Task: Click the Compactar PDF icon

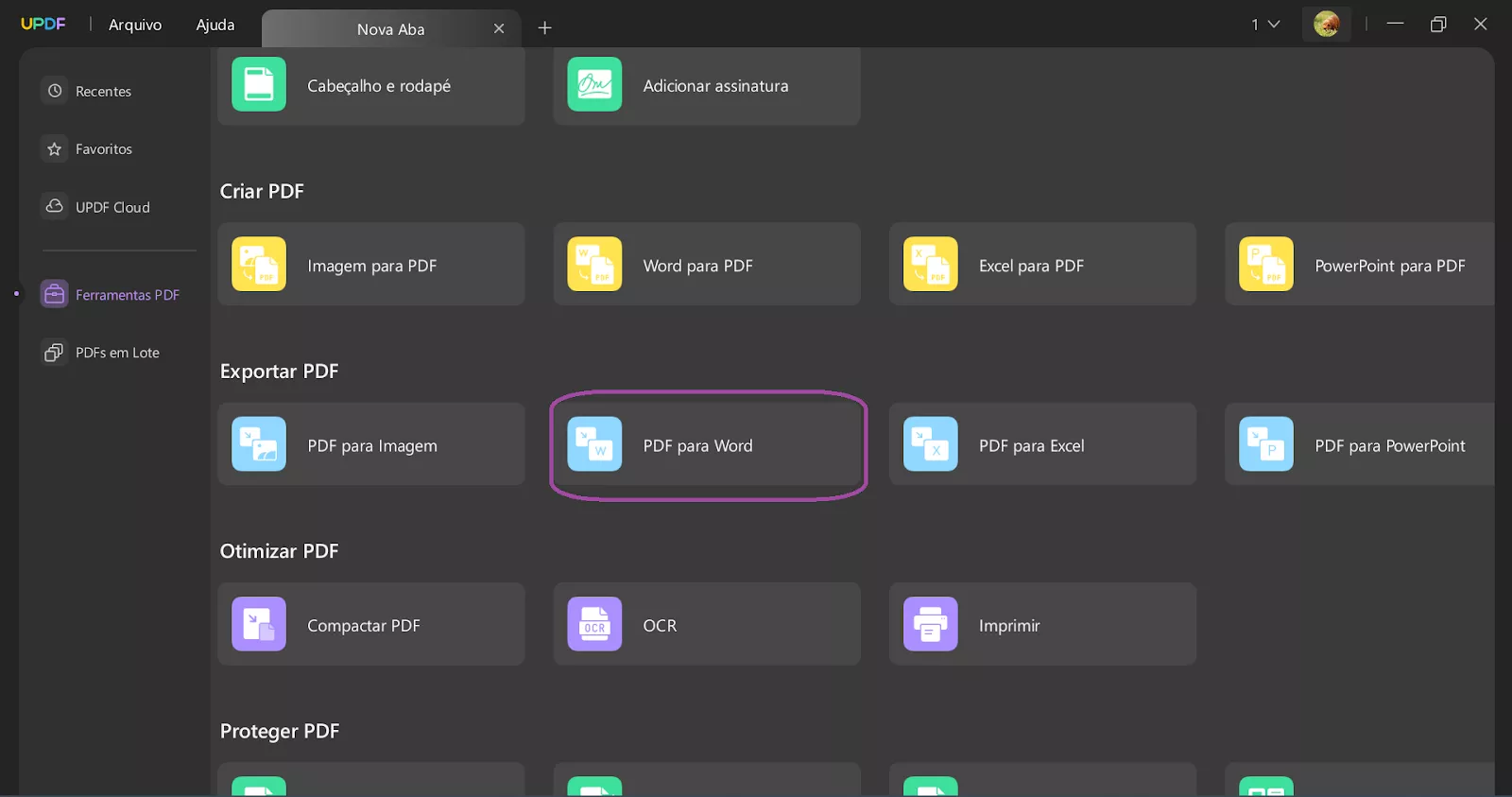Action: [x=259, y=624]
